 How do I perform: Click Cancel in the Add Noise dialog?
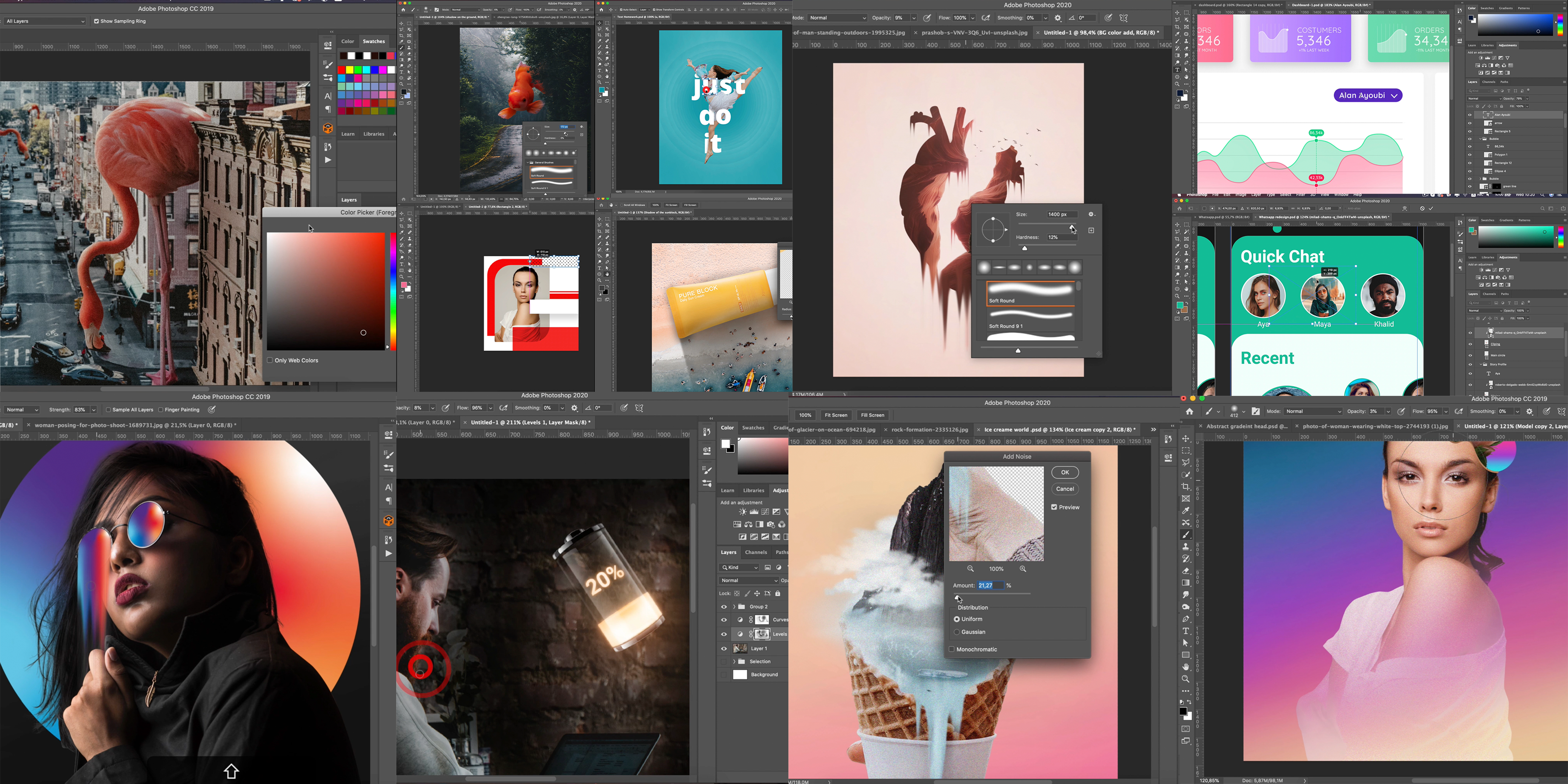pyautogui.click(x=1065, y=489)
